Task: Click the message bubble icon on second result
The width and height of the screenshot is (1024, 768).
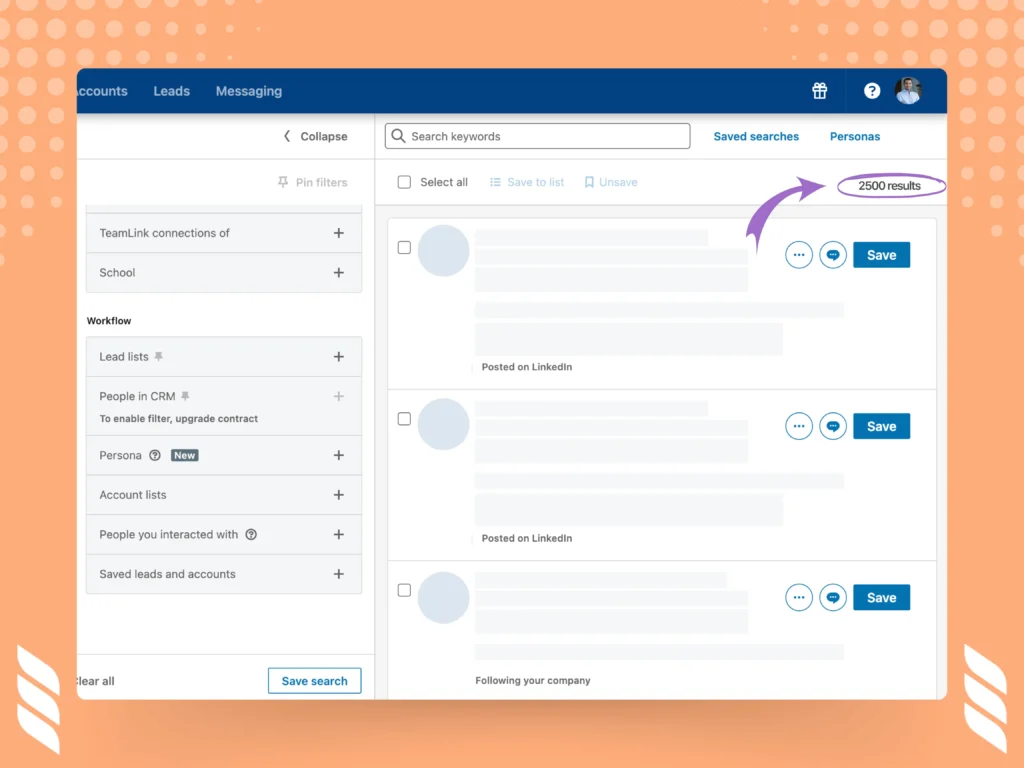Action: click(x=833, y=426)
